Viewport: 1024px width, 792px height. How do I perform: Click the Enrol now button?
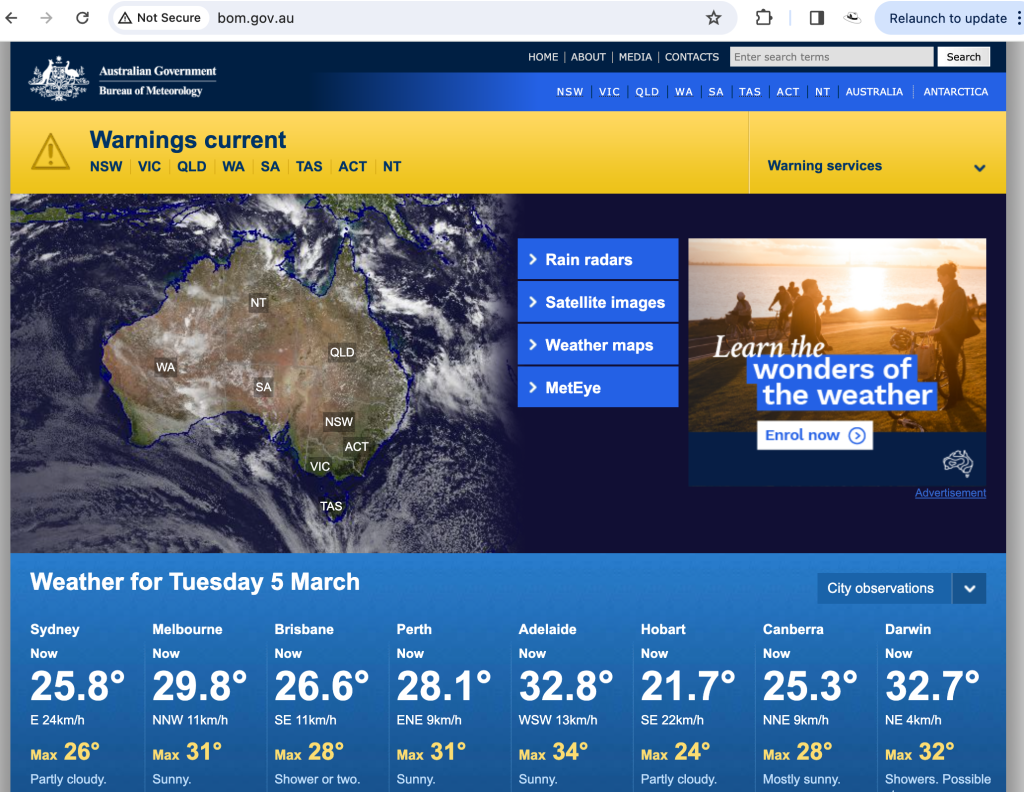pyautogui.click(x=815, y=436)
